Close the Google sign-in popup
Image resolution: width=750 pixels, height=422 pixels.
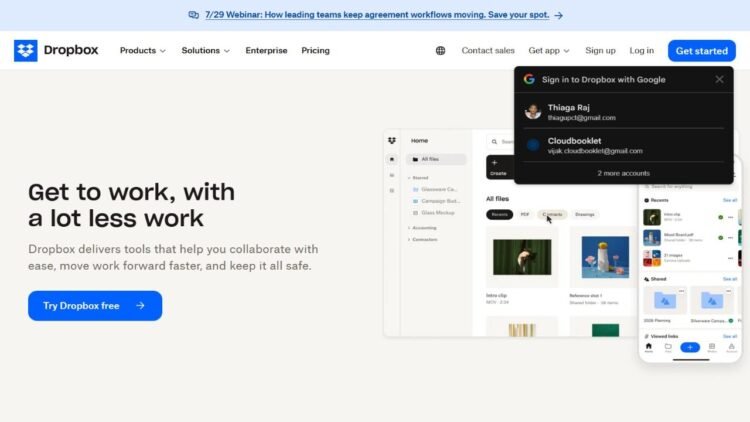tap(719, 79)
